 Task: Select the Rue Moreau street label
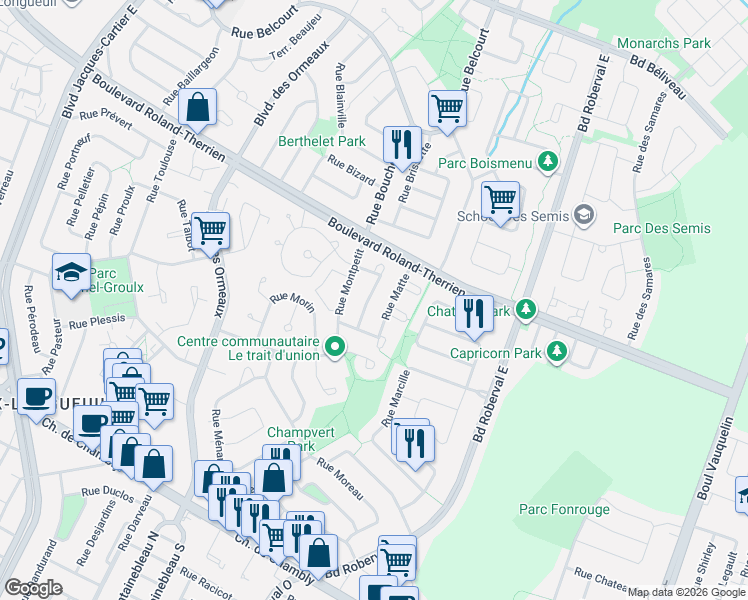pos(340,479)
